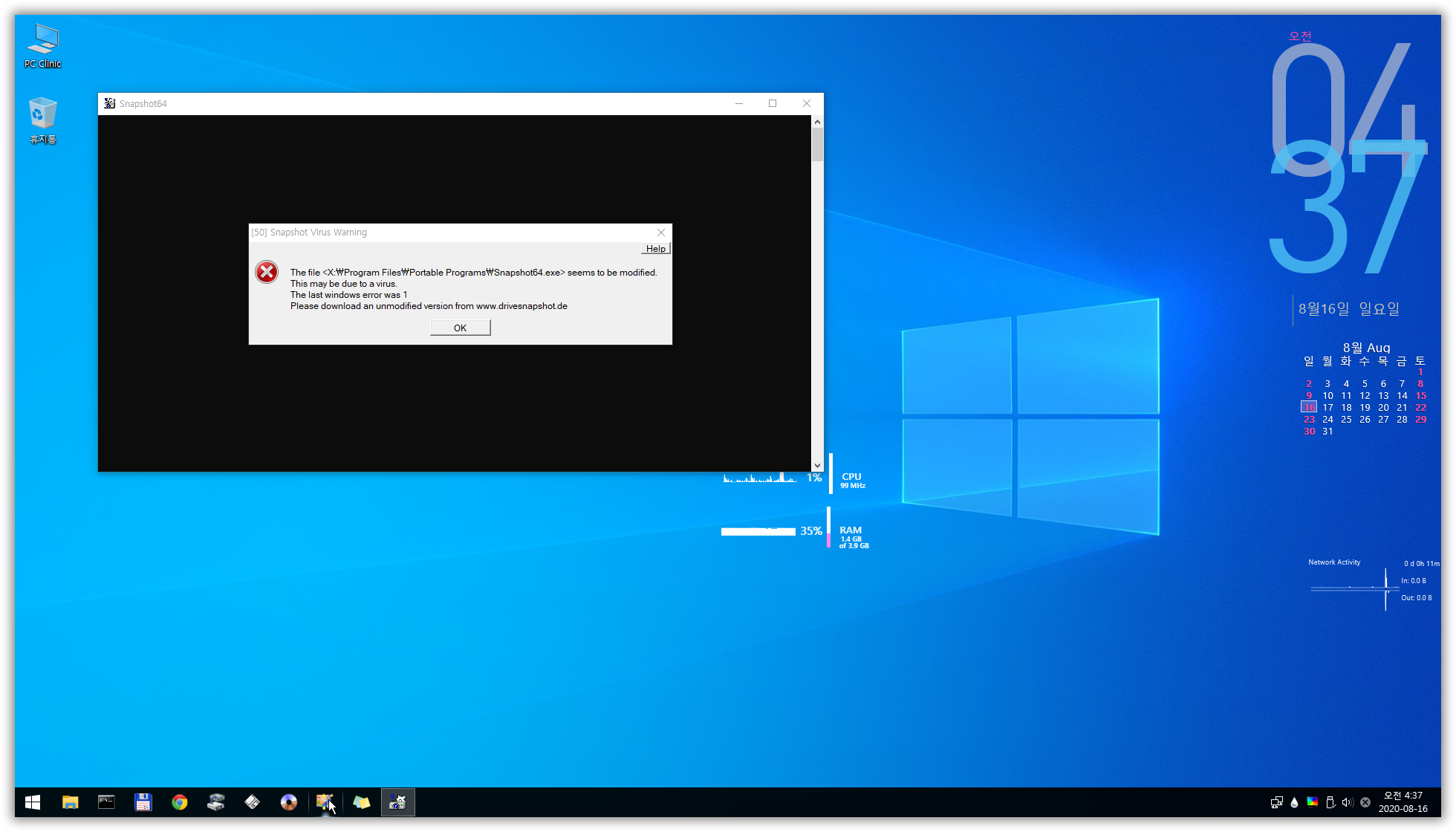Open File Explorer from the taskbar
Viewport: 1456px width, 832px height.
(71, 802)
